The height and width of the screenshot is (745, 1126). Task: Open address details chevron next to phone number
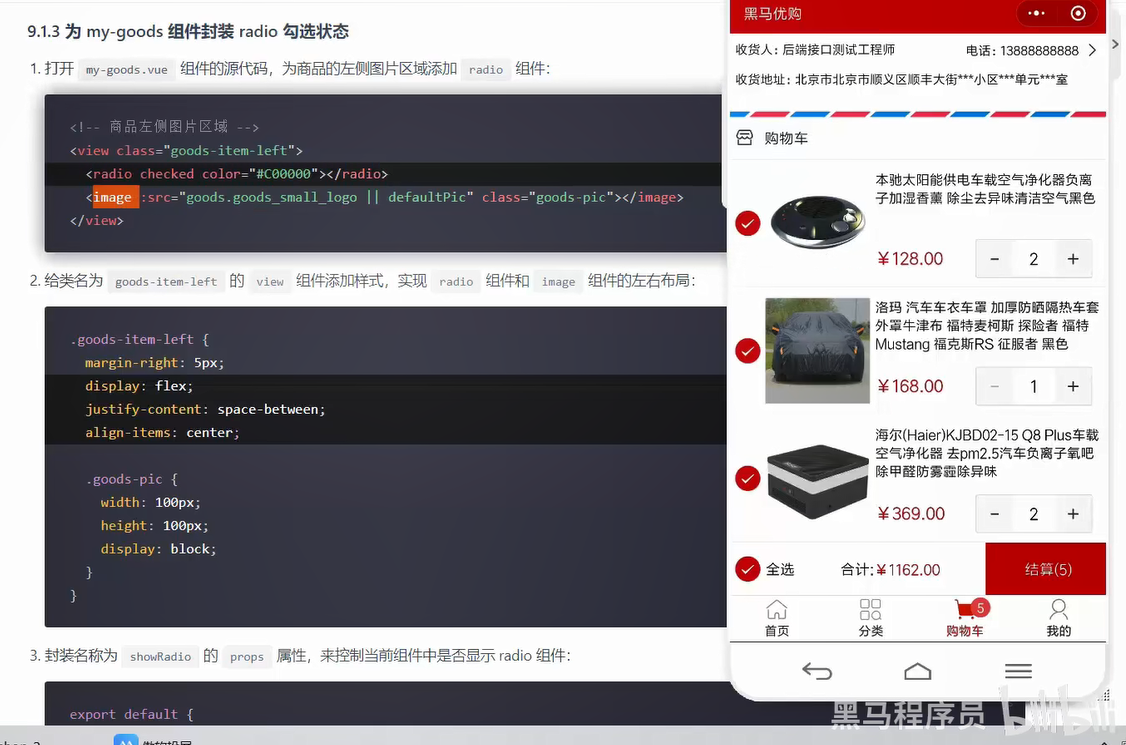click(x=1092, y=50)
